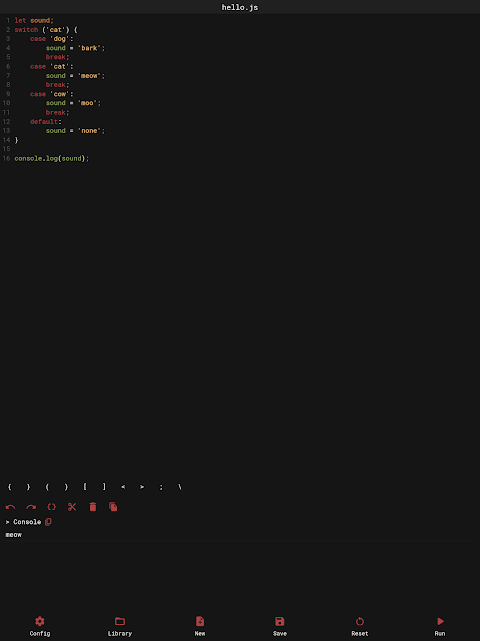This screenshot has height=641, width=480.
Task: Collapse the Console panel arrow
Action: 7,522
